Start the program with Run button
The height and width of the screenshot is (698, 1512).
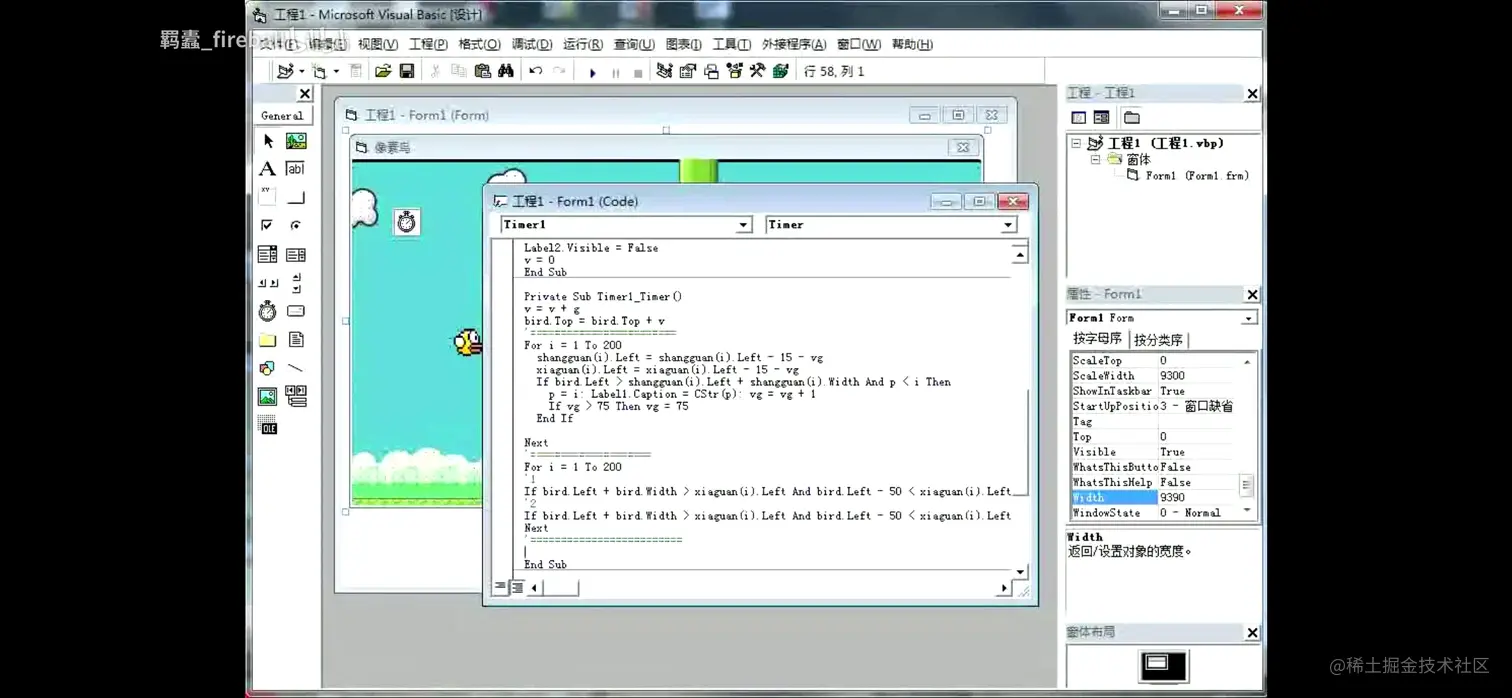pos(592,72)
